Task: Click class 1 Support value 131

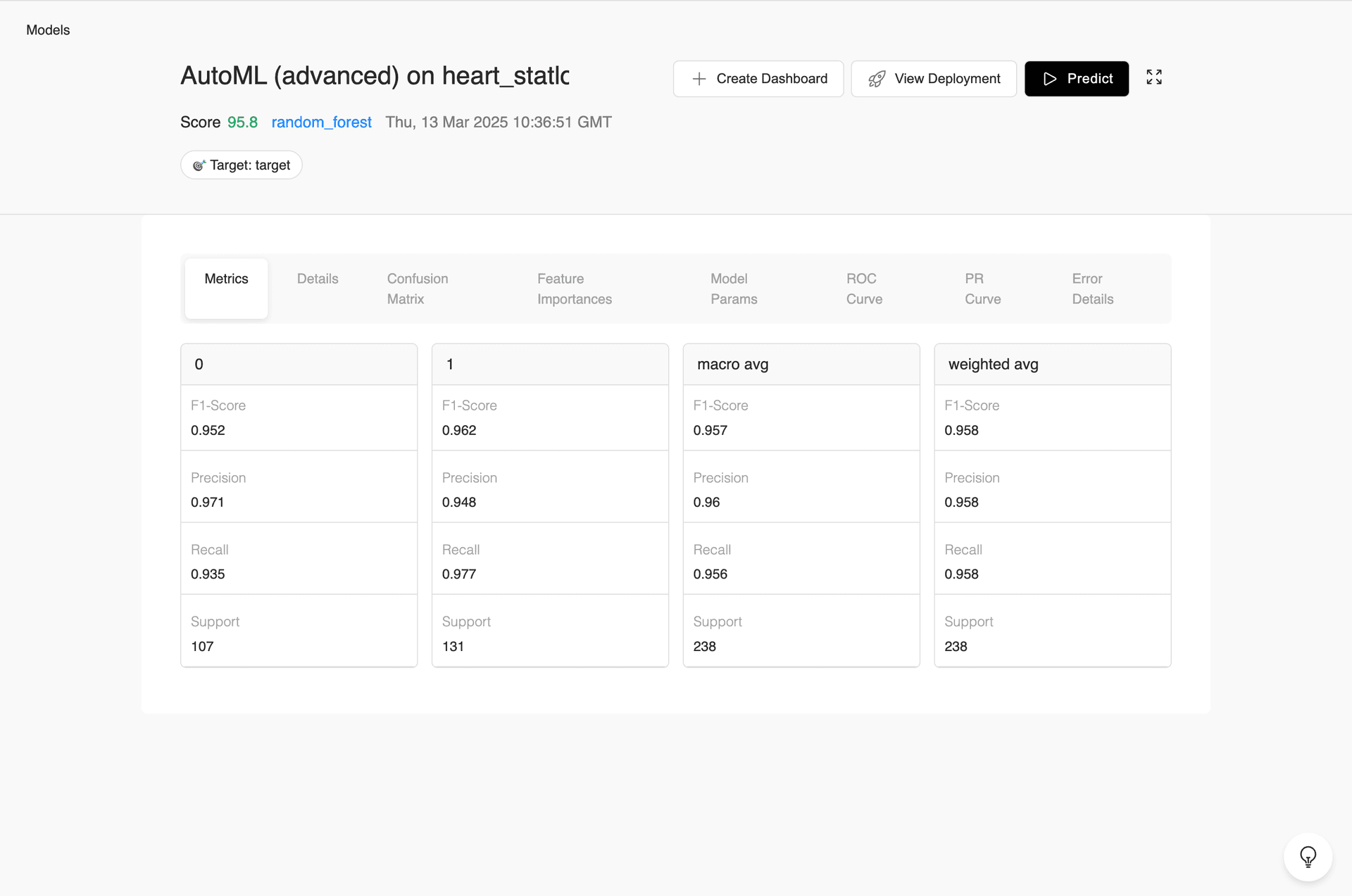Action: coord(453,647)
